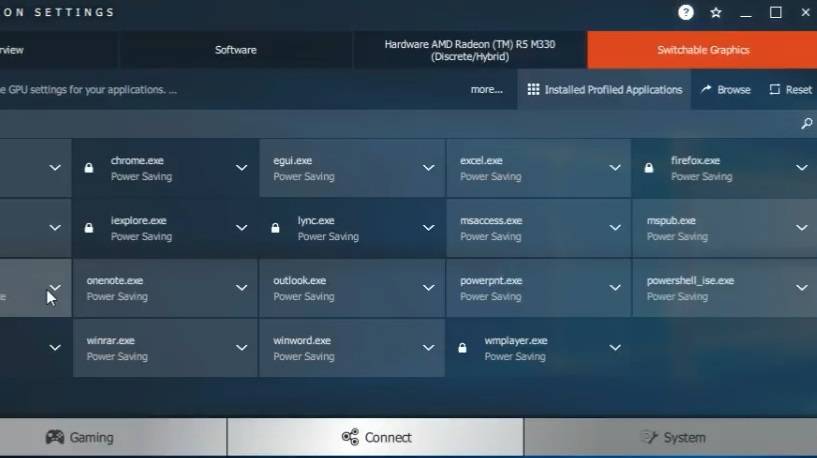This screenshot has width=817, height=458.
Task: Select the Switchable Graphics tab
Action: tap(702, 50)
